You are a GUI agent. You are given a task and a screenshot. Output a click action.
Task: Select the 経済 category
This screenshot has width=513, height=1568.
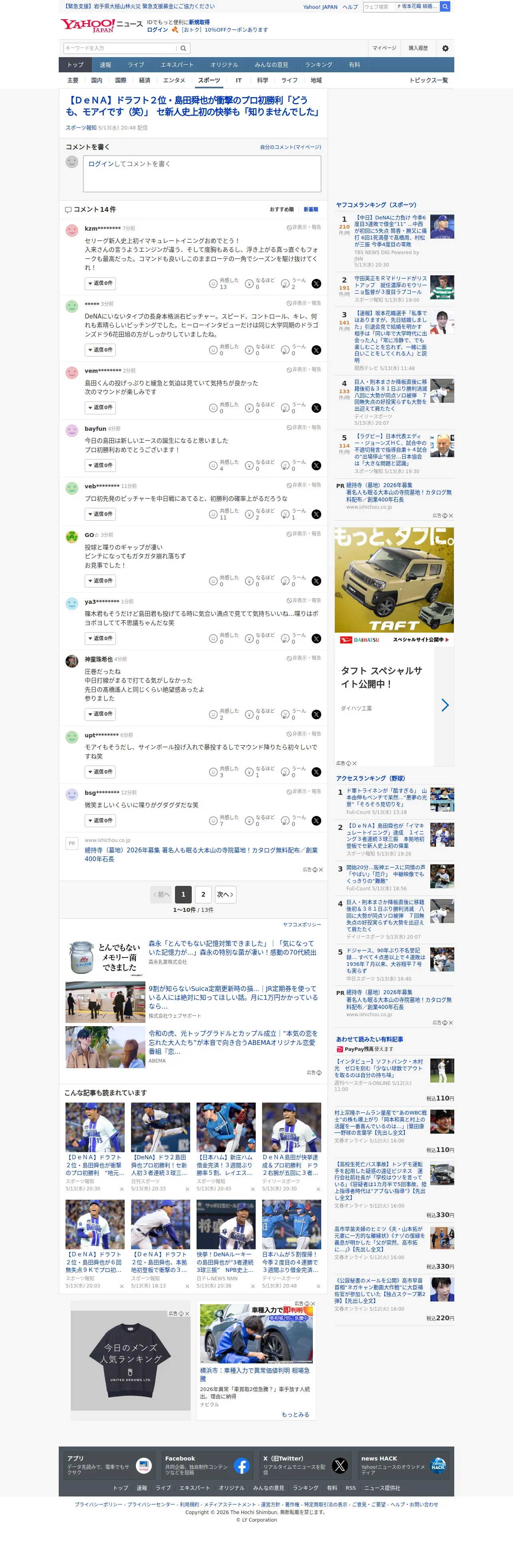(145, 80)
